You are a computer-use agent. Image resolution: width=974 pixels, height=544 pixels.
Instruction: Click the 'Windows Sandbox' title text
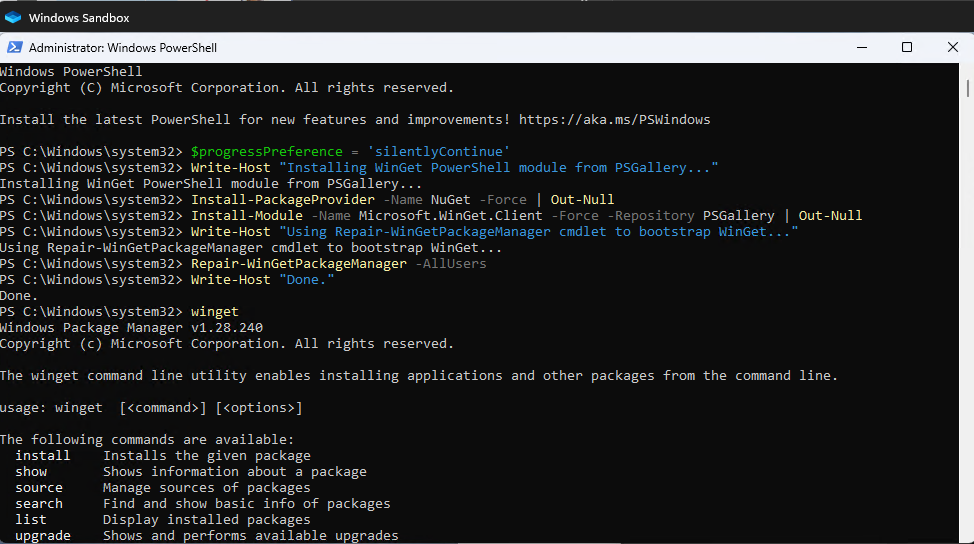coord(79,18)
